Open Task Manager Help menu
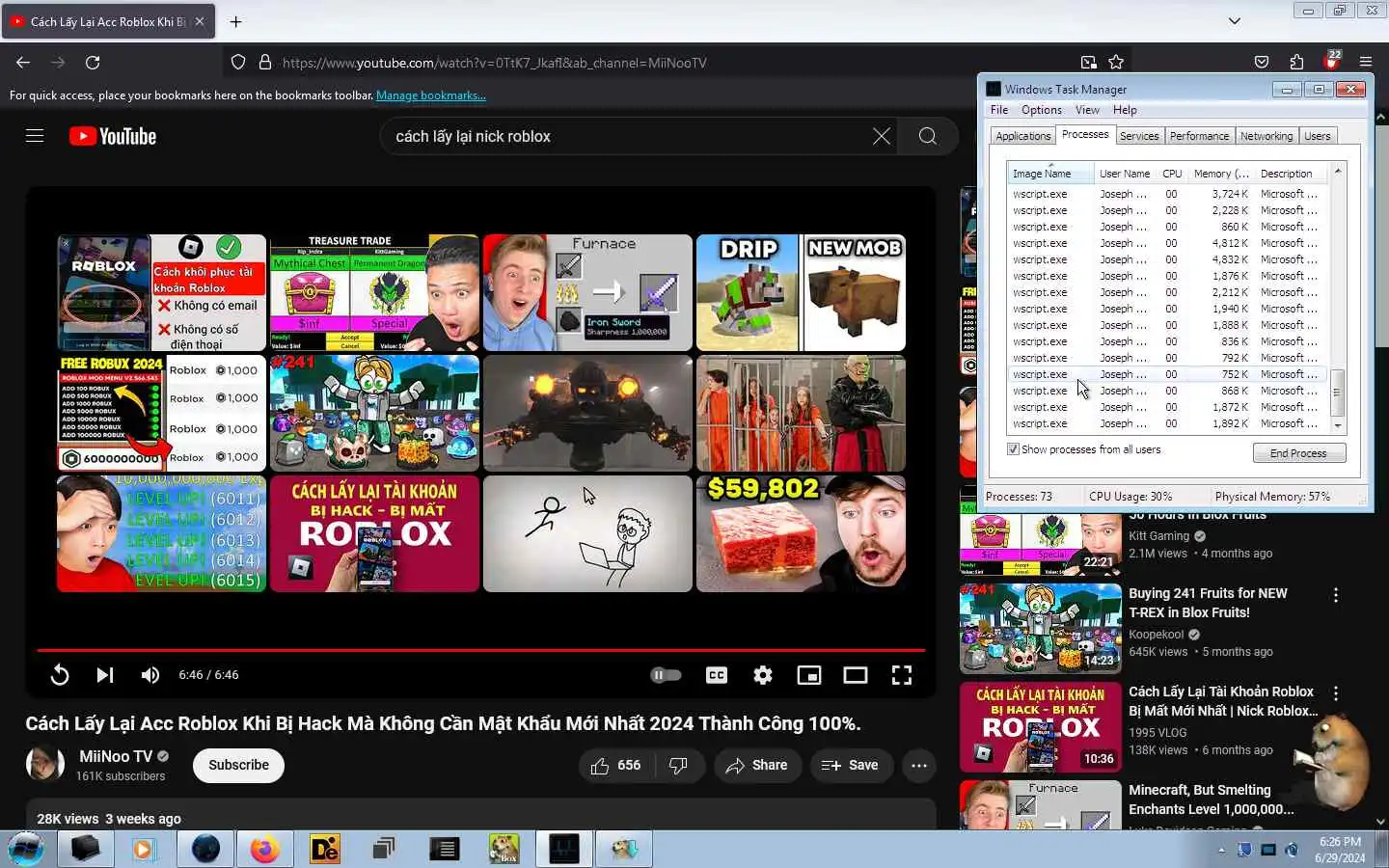 pos(1125,110)
